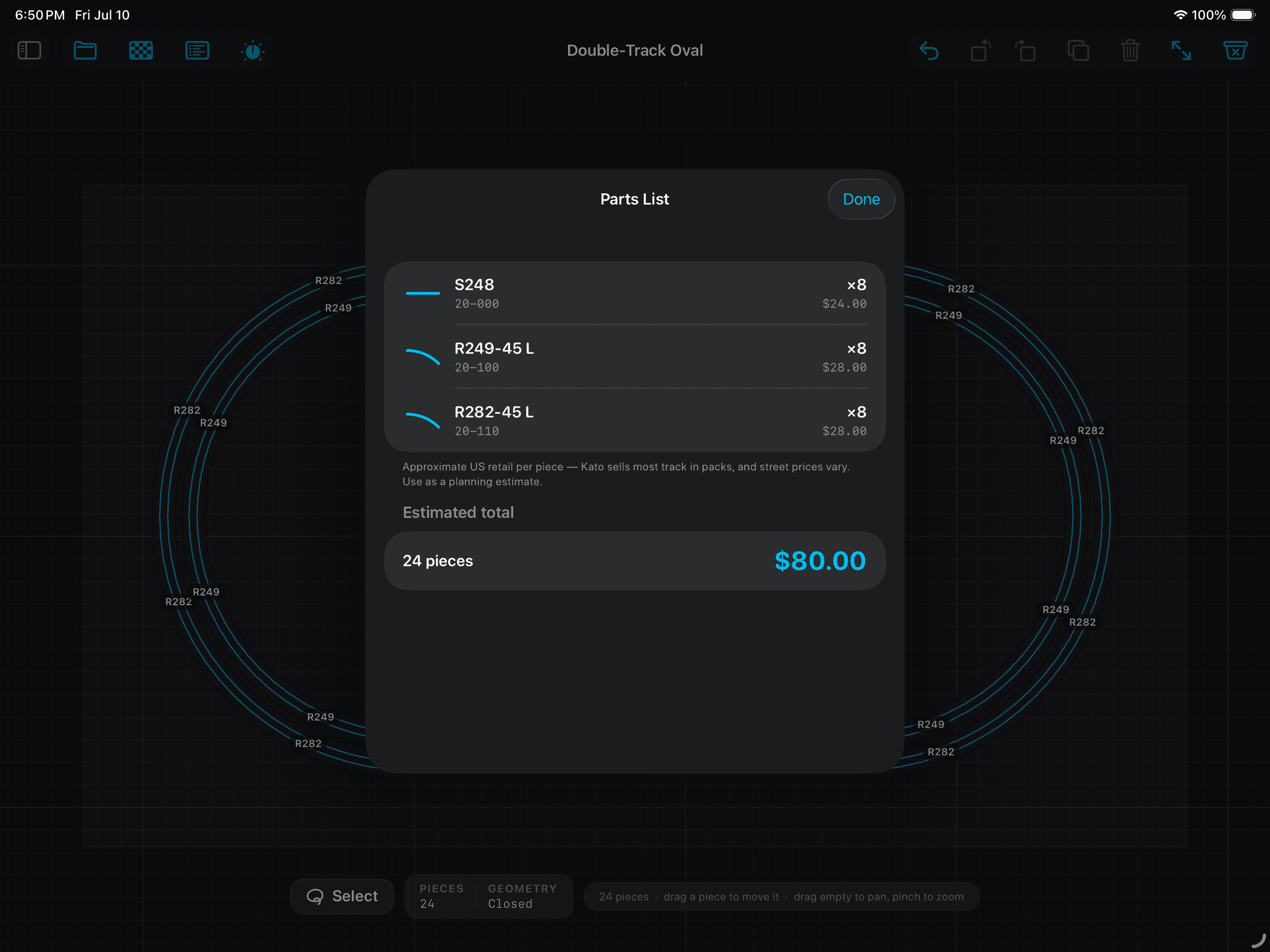The width and height of the screenshot is (1270, 952).
Task: Select the S248 part row
Action: point(635,293)
